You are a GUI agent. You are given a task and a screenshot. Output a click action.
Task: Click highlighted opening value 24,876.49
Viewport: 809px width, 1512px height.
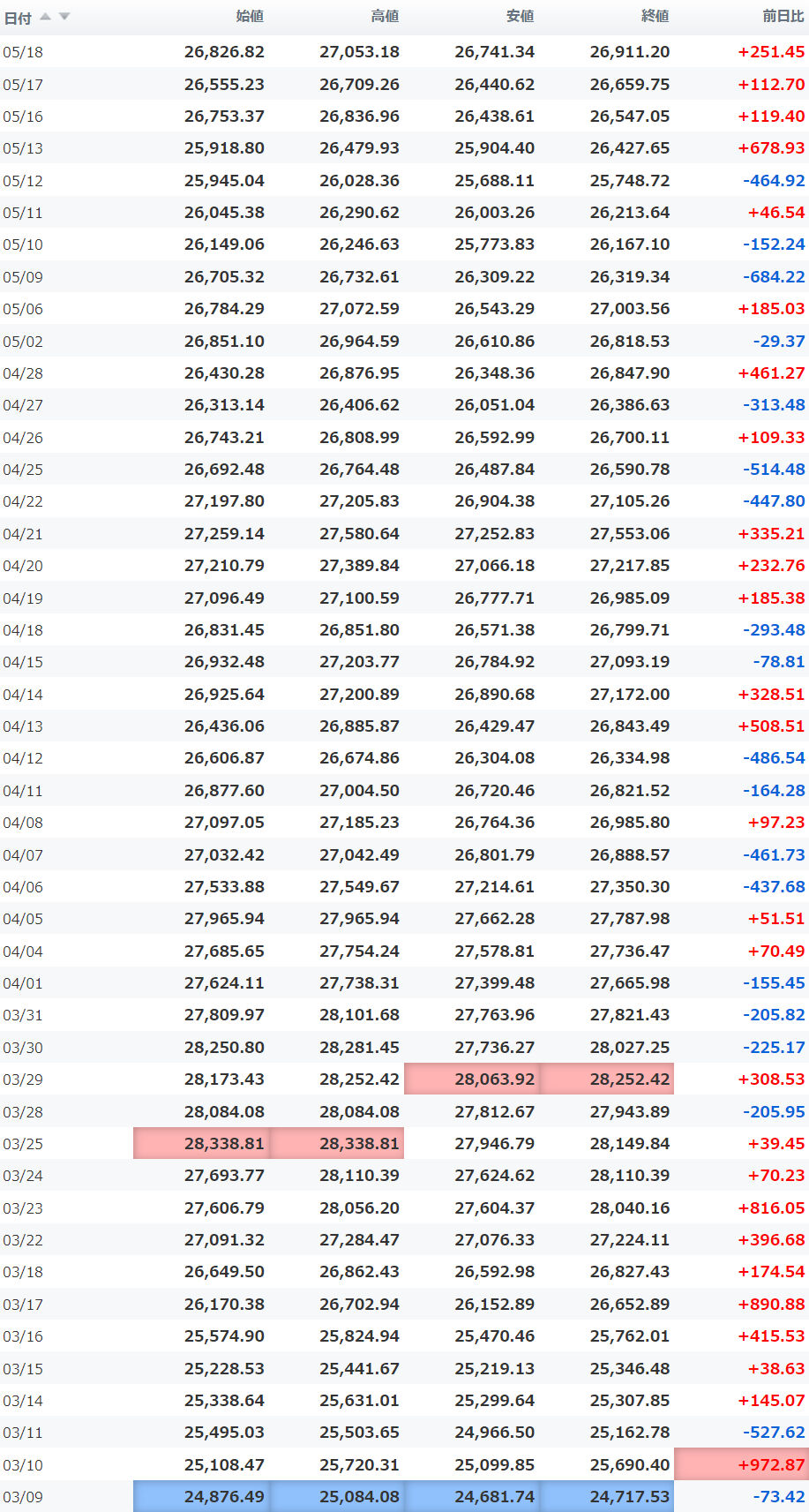[224, 1497]
